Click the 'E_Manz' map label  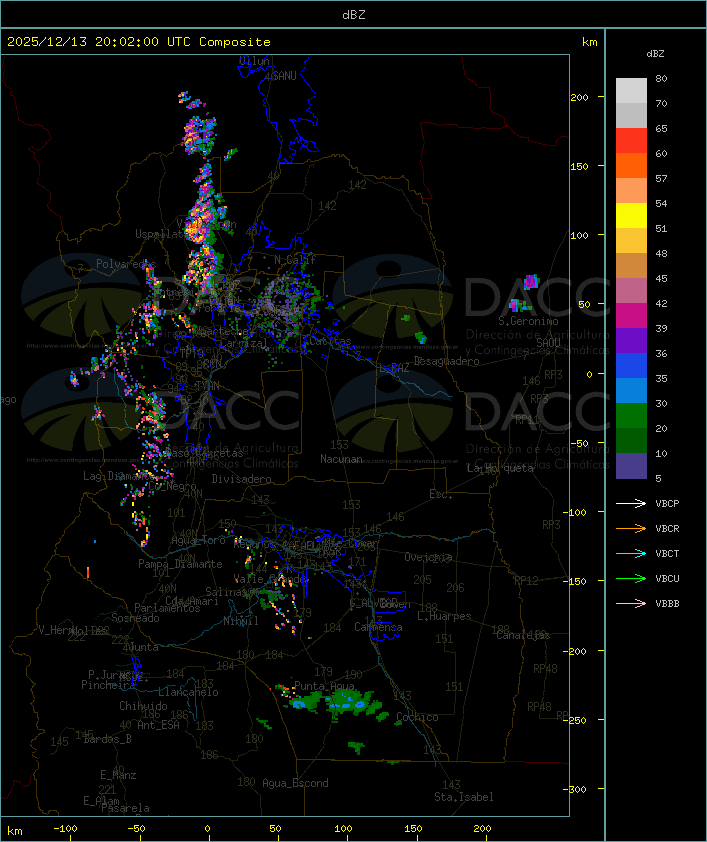(x=118, y=775)
